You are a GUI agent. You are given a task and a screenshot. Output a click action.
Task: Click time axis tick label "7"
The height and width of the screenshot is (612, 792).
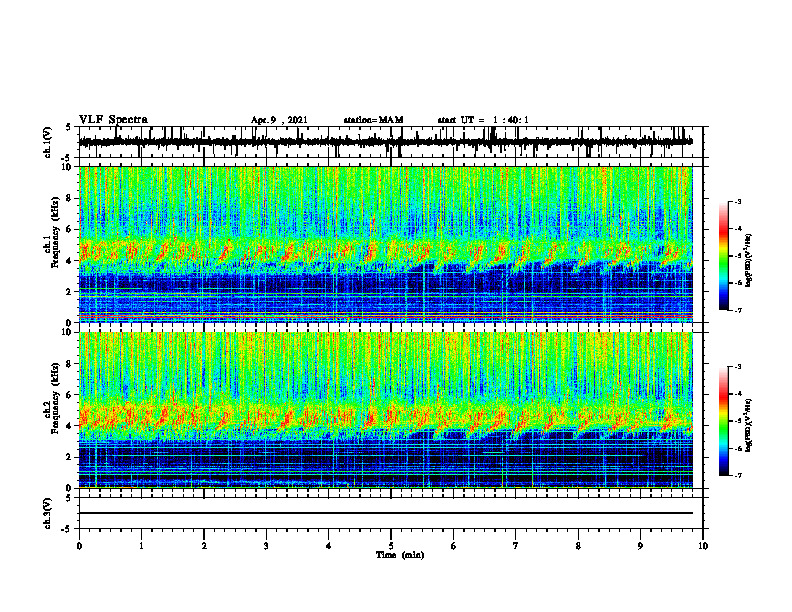click(516, 546)
